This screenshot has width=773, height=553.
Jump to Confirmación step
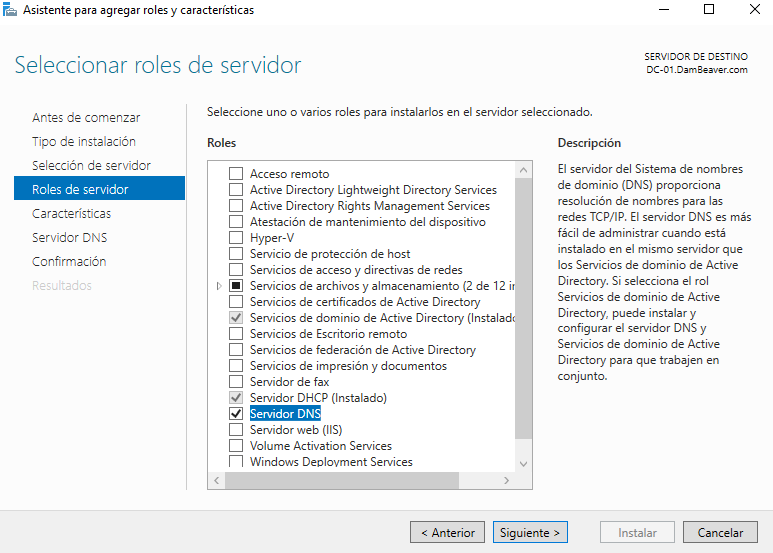(x=69, y=261)
